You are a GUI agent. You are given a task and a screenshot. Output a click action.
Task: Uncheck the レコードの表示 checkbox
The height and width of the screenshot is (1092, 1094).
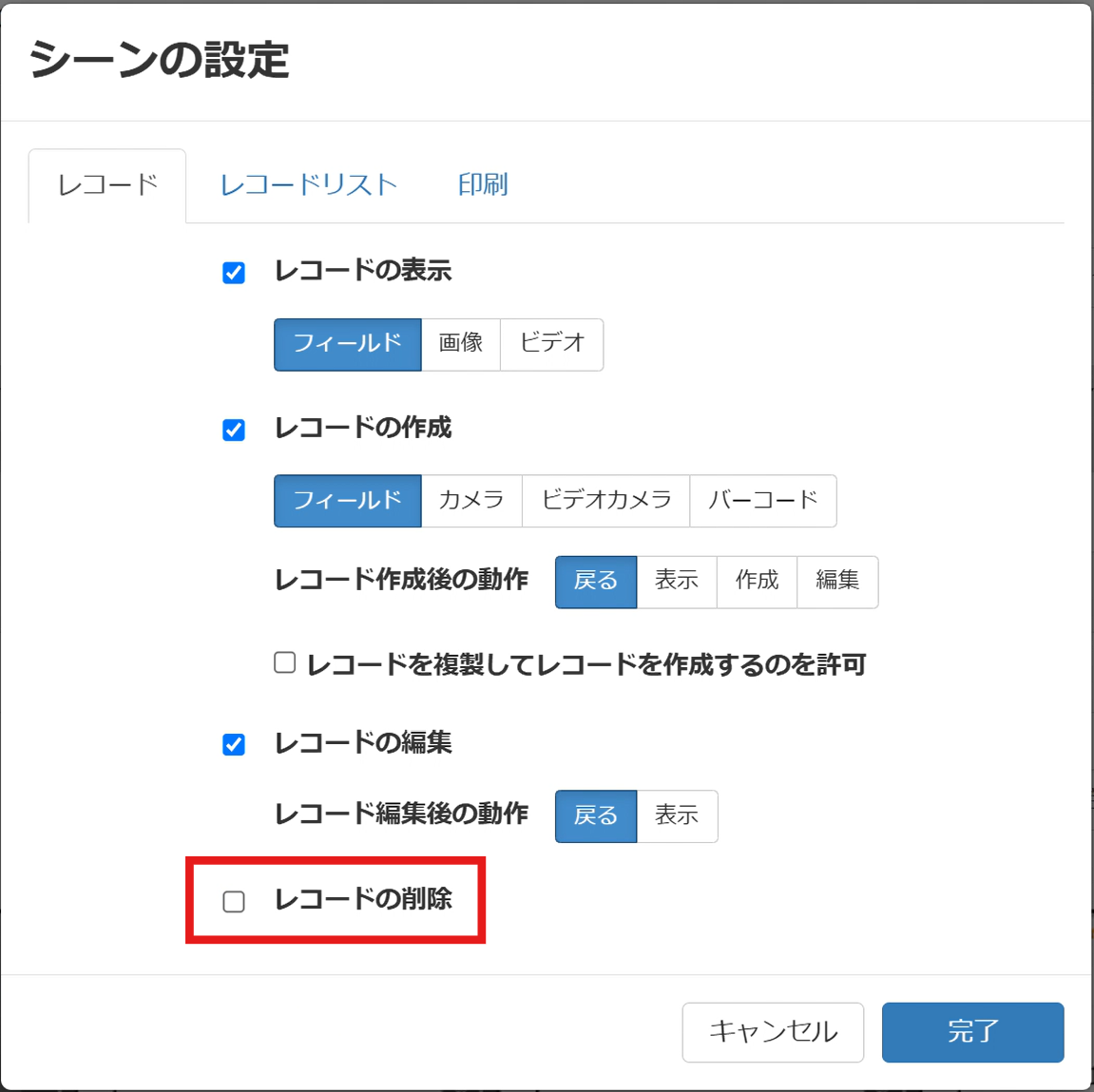point(234,272)
